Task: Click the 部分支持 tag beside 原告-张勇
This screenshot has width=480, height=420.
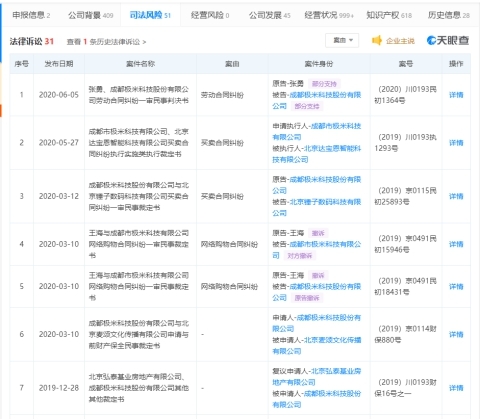Action: [324, 84]
